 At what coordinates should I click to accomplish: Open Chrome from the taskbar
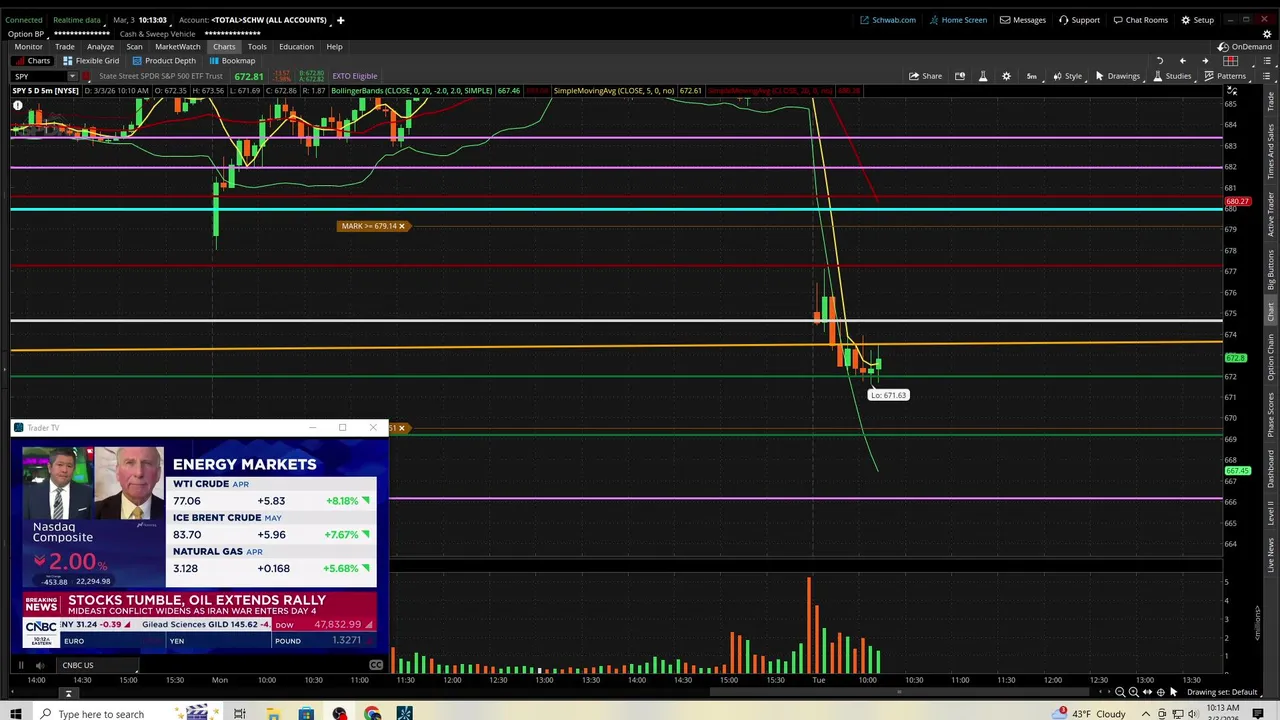coord(372,713)
